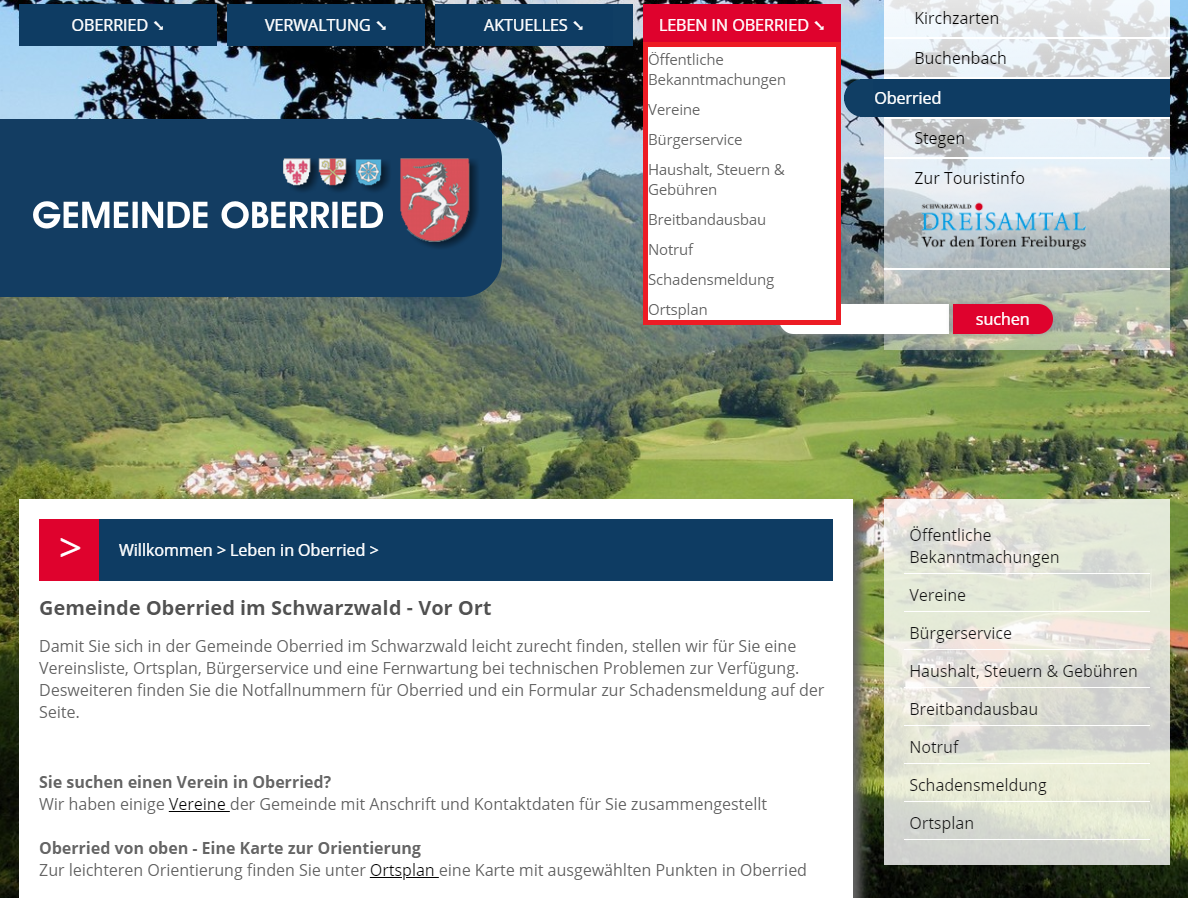Open Bürgerservice from the dropdown menu
Image resolution: width=1188 pixels, height=898 pixels.
tap(695, 140)
